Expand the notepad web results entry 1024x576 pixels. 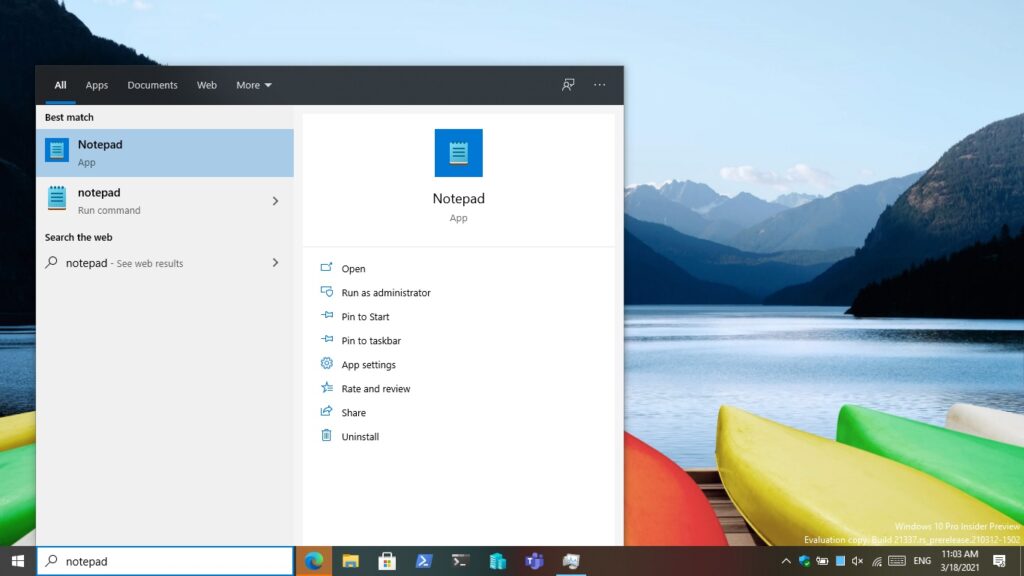275,263
